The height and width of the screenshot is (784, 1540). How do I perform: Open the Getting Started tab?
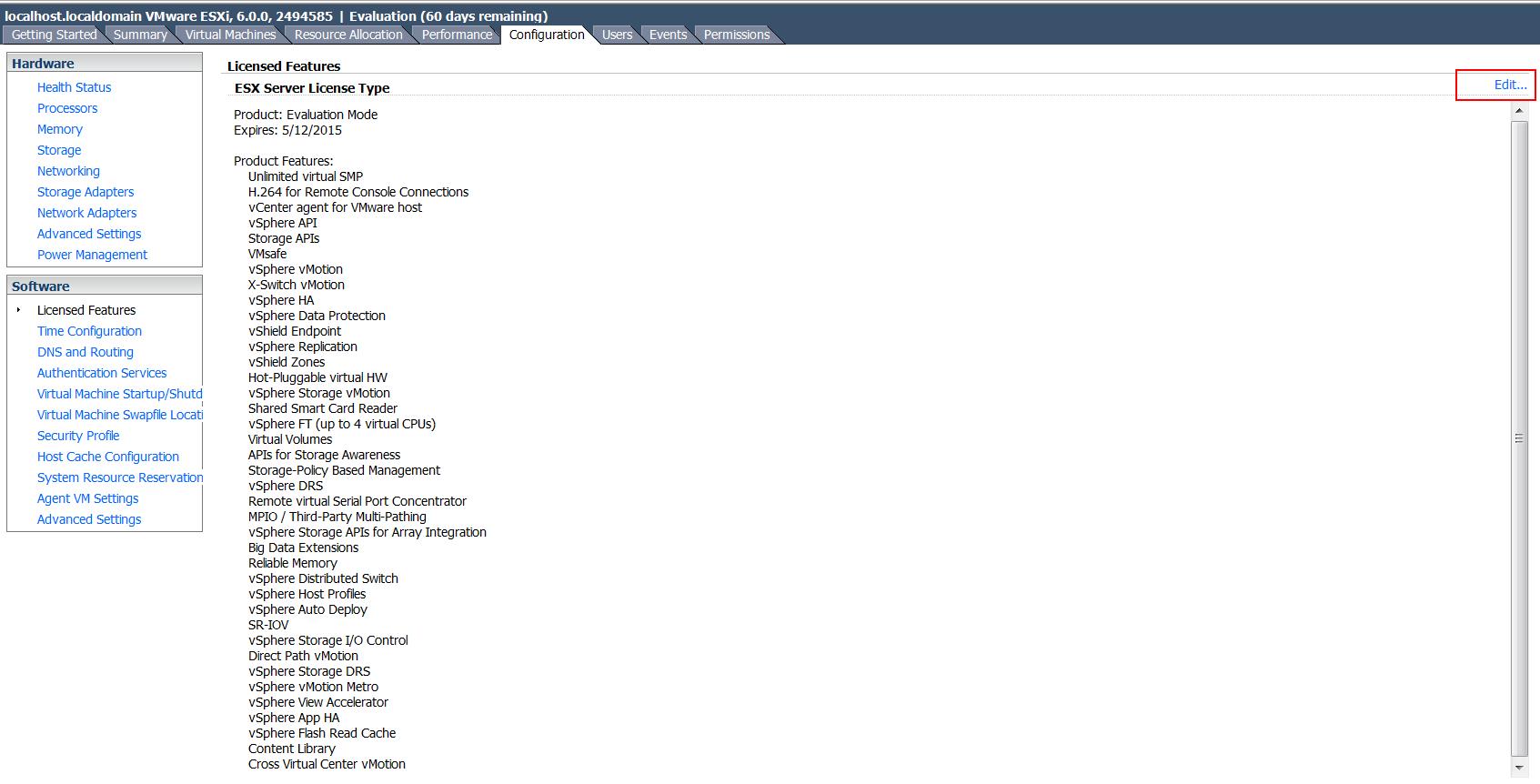click(54, 35)
